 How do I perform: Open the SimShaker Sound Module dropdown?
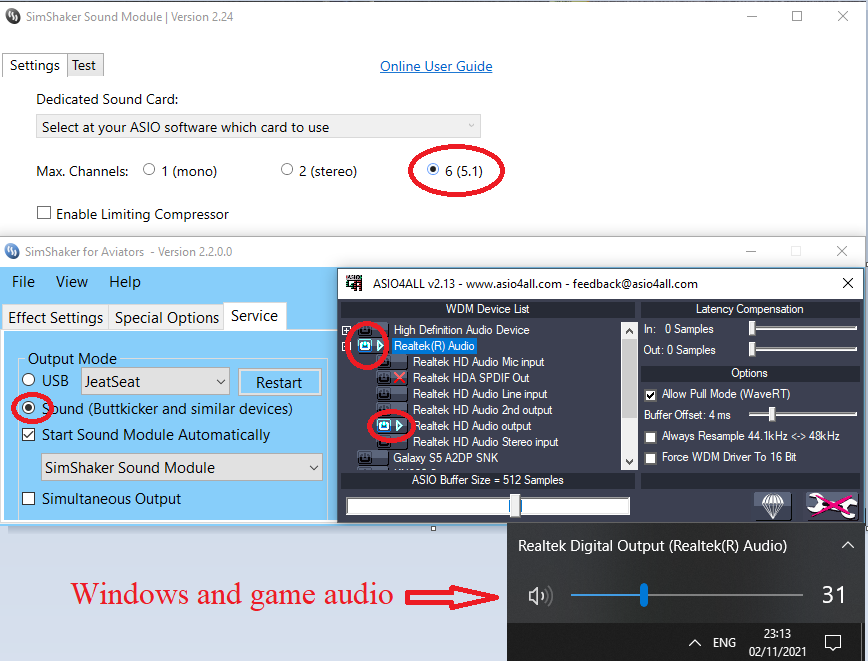(182, 468)
